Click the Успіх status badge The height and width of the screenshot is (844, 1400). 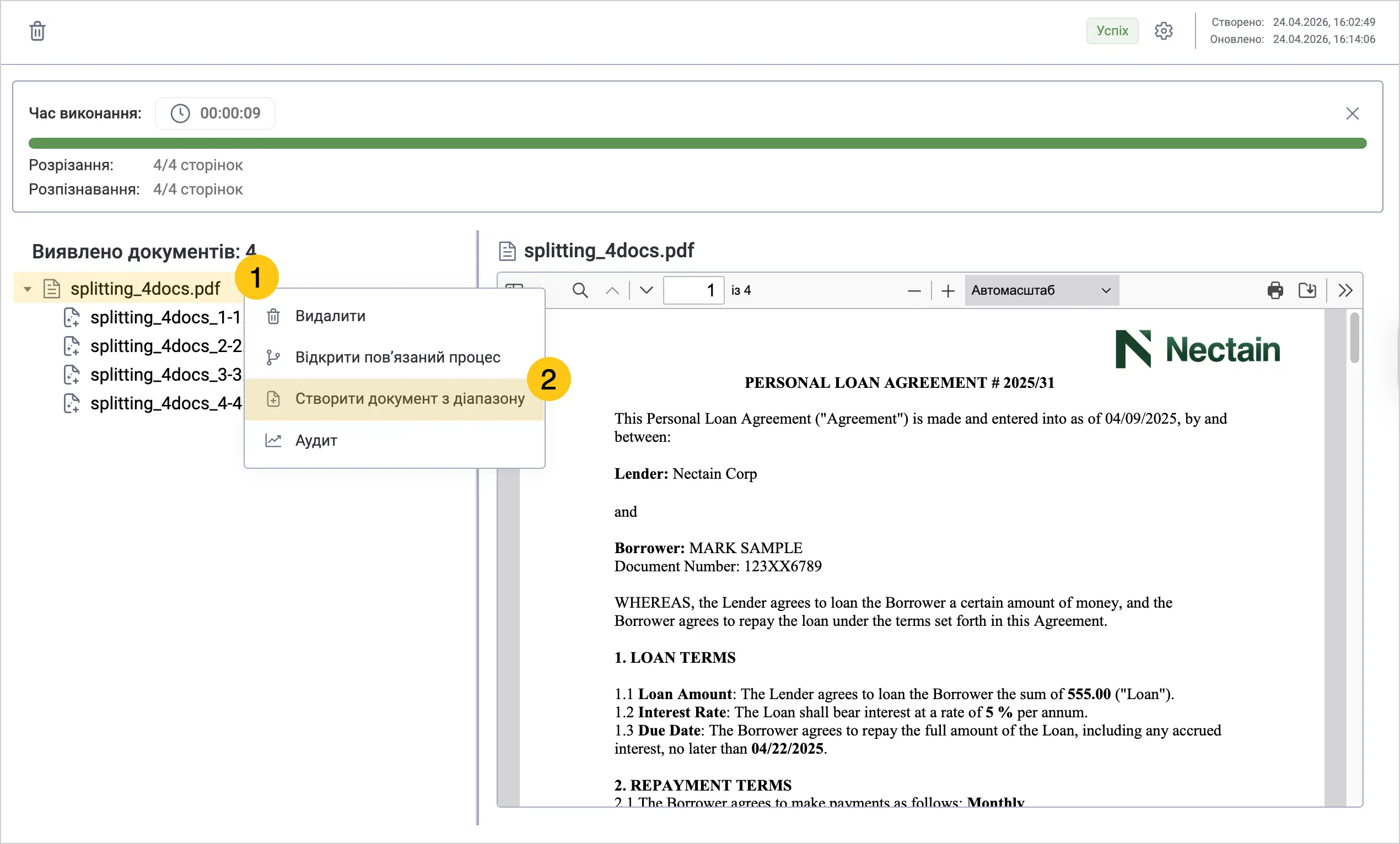pos(1112,31)
